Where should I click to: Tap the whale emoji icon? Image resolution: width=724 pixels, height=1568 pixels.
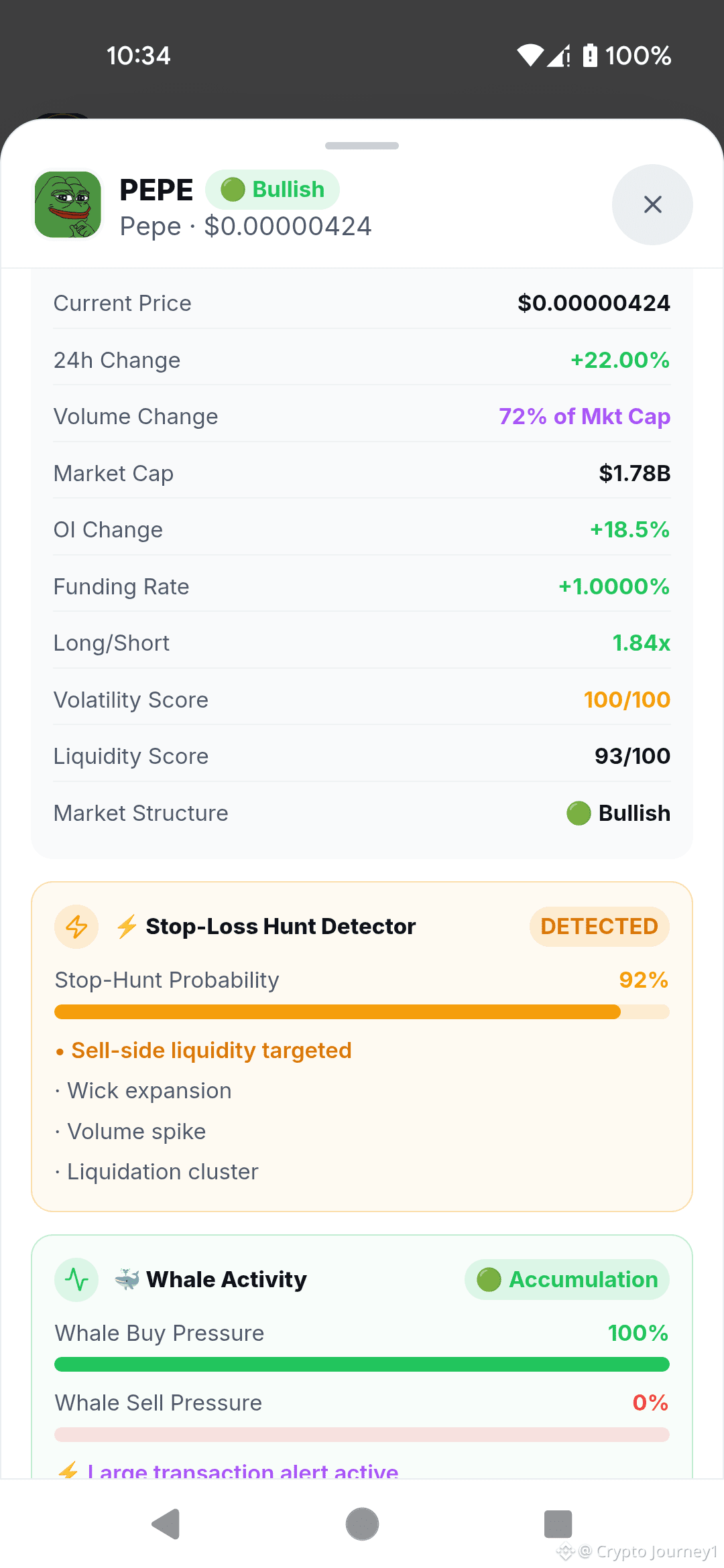click(x=127, y=1279)
